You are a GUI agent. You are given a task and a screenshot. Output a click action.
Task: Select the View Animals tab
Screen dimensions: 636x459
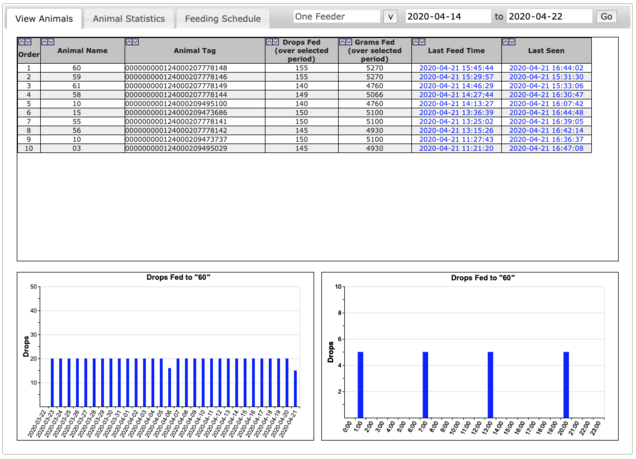click(x=43, y=18)
